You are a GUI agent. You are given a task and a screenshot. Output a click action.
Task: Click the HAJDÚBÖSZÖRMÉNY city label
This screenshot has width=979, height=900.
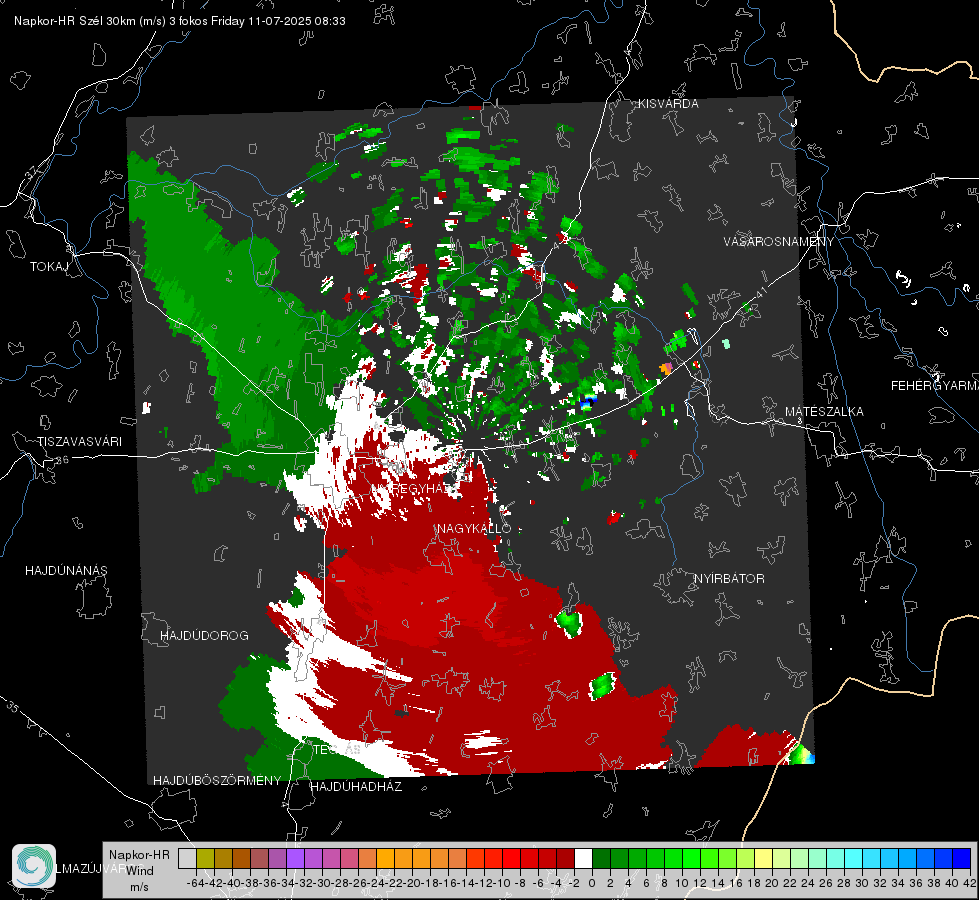click(217, 781)
